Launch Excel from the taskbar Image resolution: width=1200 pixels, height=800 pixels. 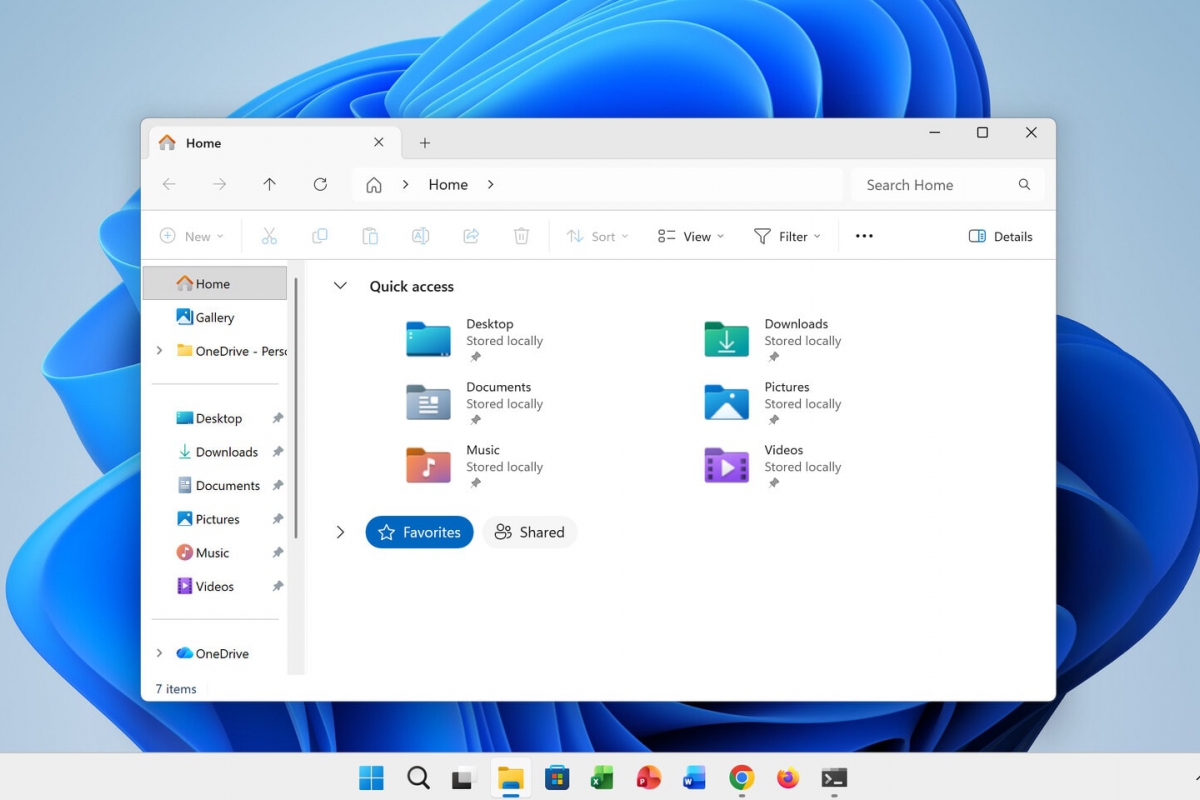pos(602,778)
